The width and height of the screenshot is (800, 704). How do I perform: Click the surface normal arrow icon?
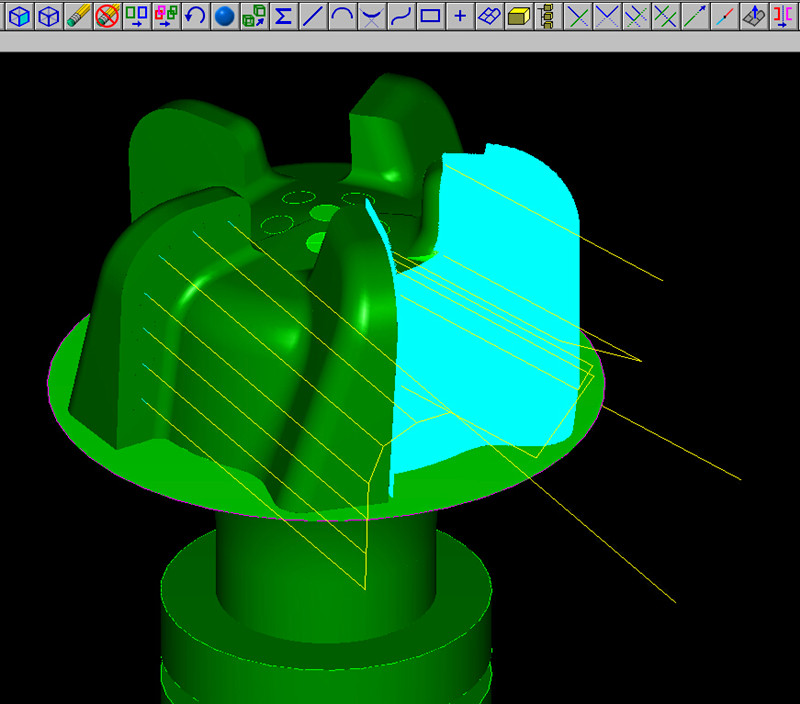(x=754, y=16)
